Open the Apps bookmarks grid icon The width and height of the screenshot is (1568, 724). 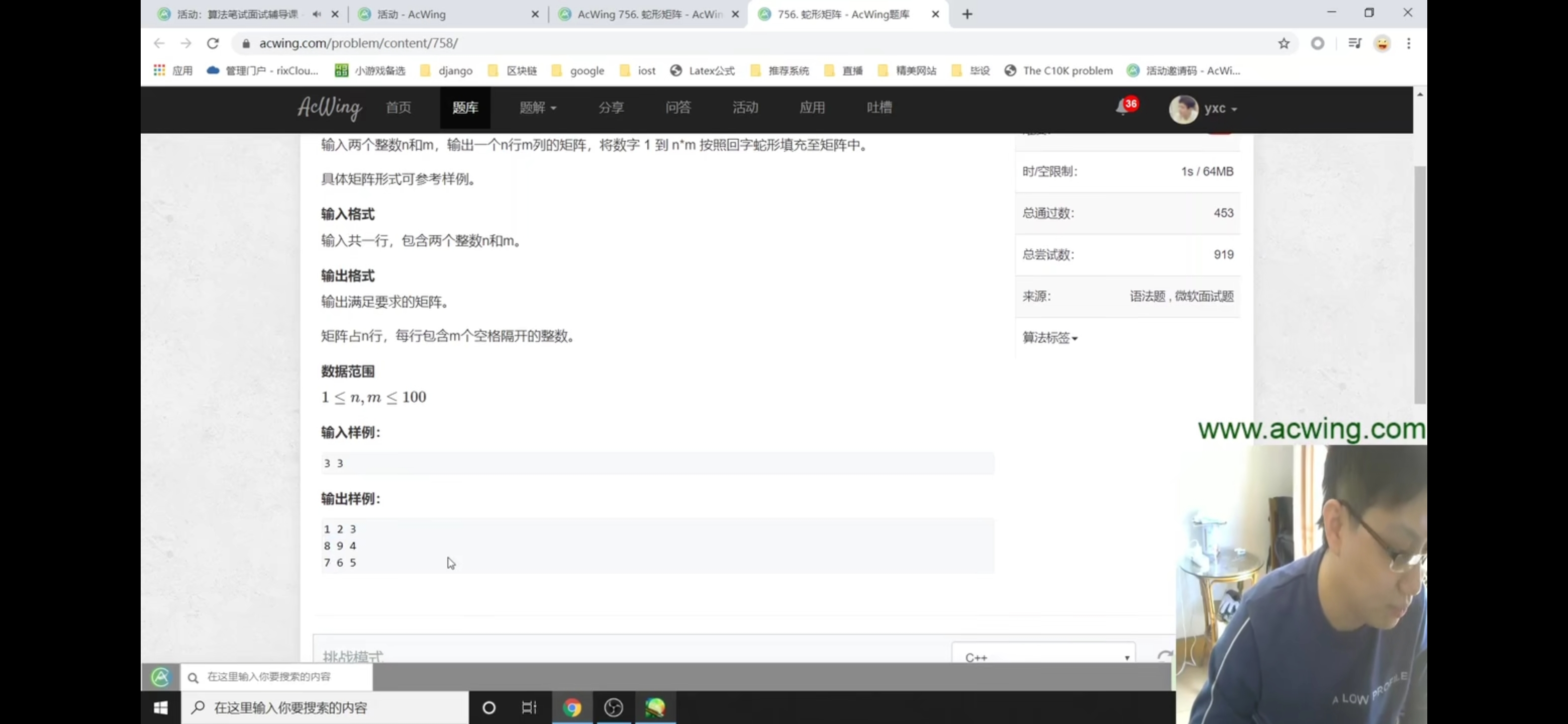[x=159, y=70]
